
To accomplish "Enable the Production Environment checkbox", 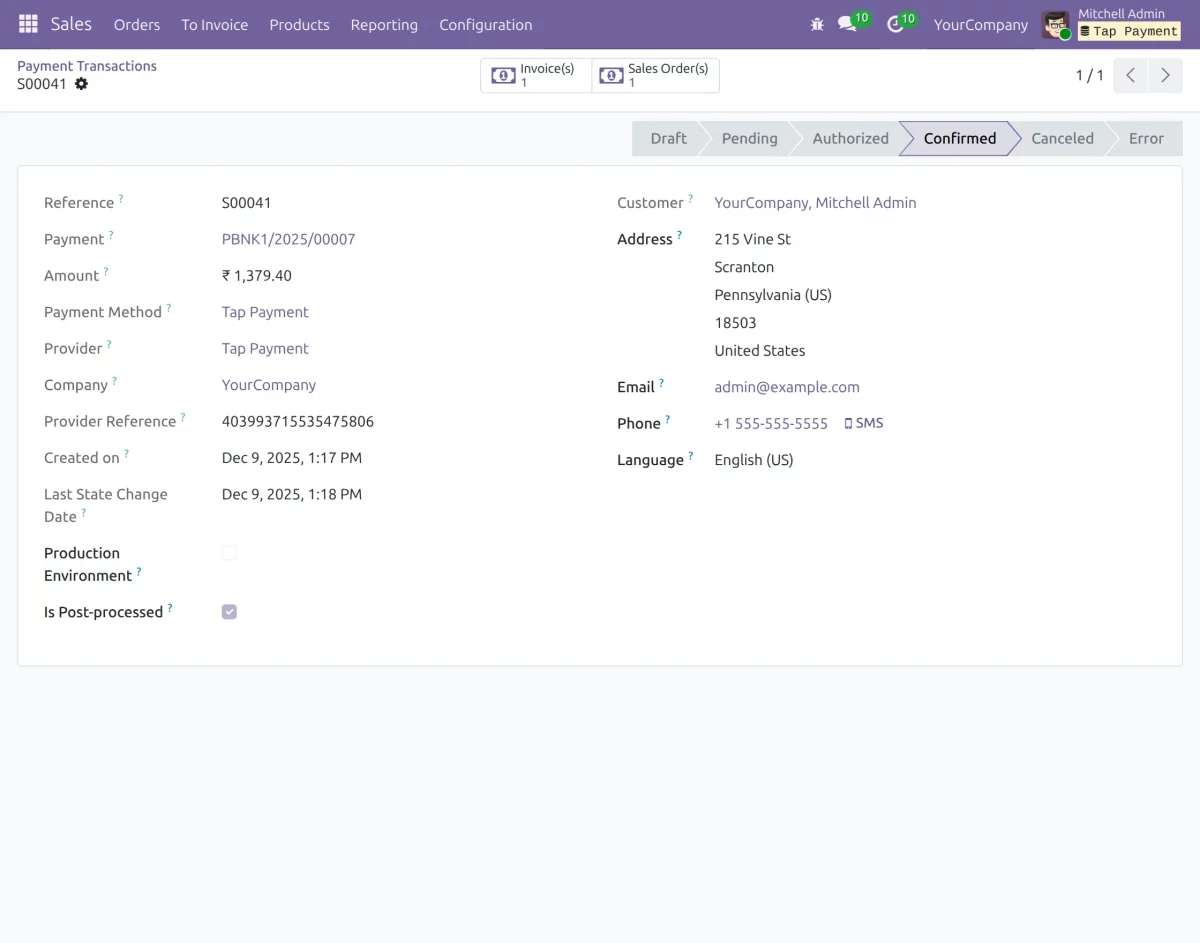I will [229, 552].
